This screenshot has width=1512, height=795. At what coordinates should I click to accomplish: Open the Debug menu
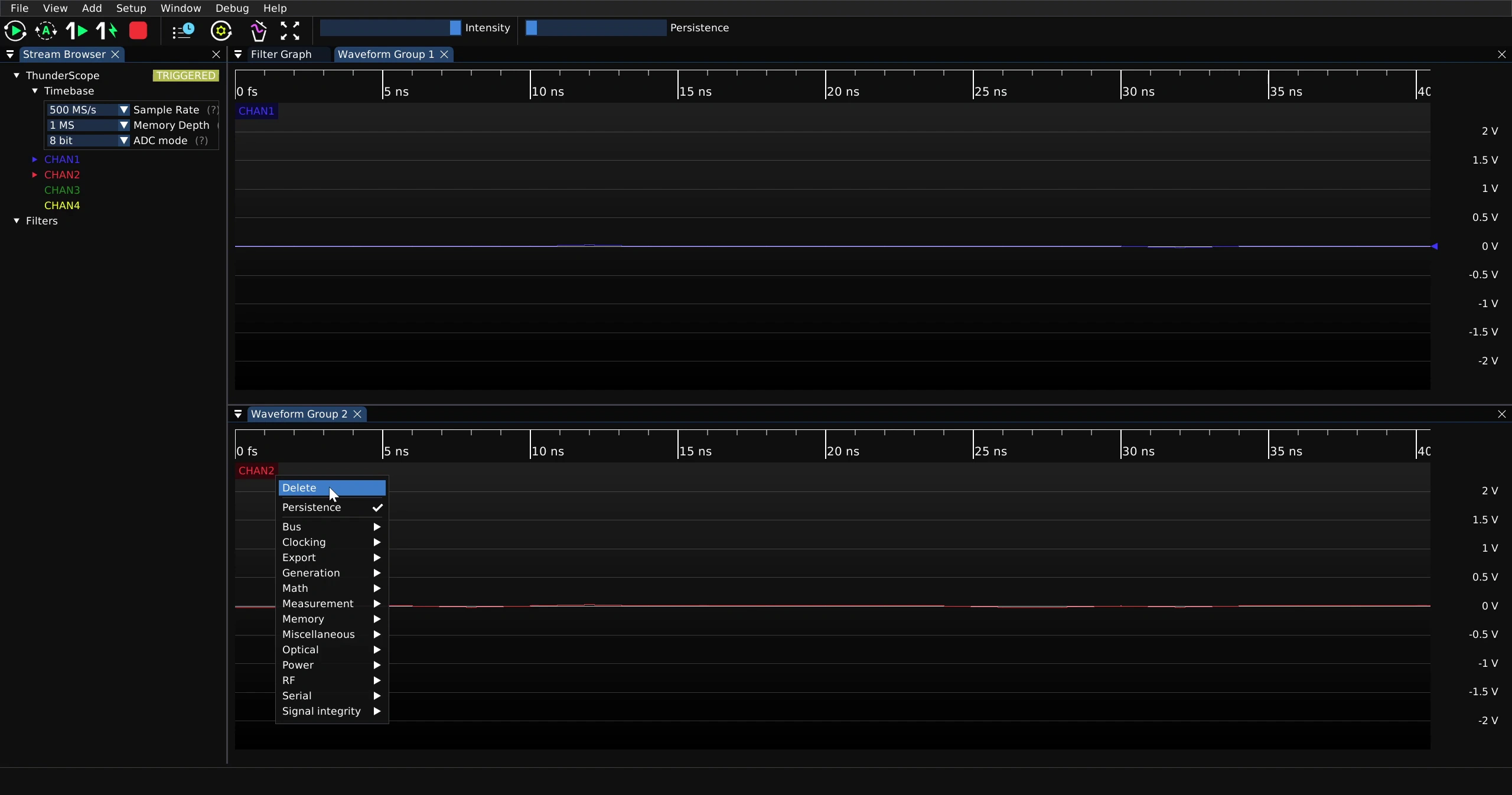pos(232,8)
